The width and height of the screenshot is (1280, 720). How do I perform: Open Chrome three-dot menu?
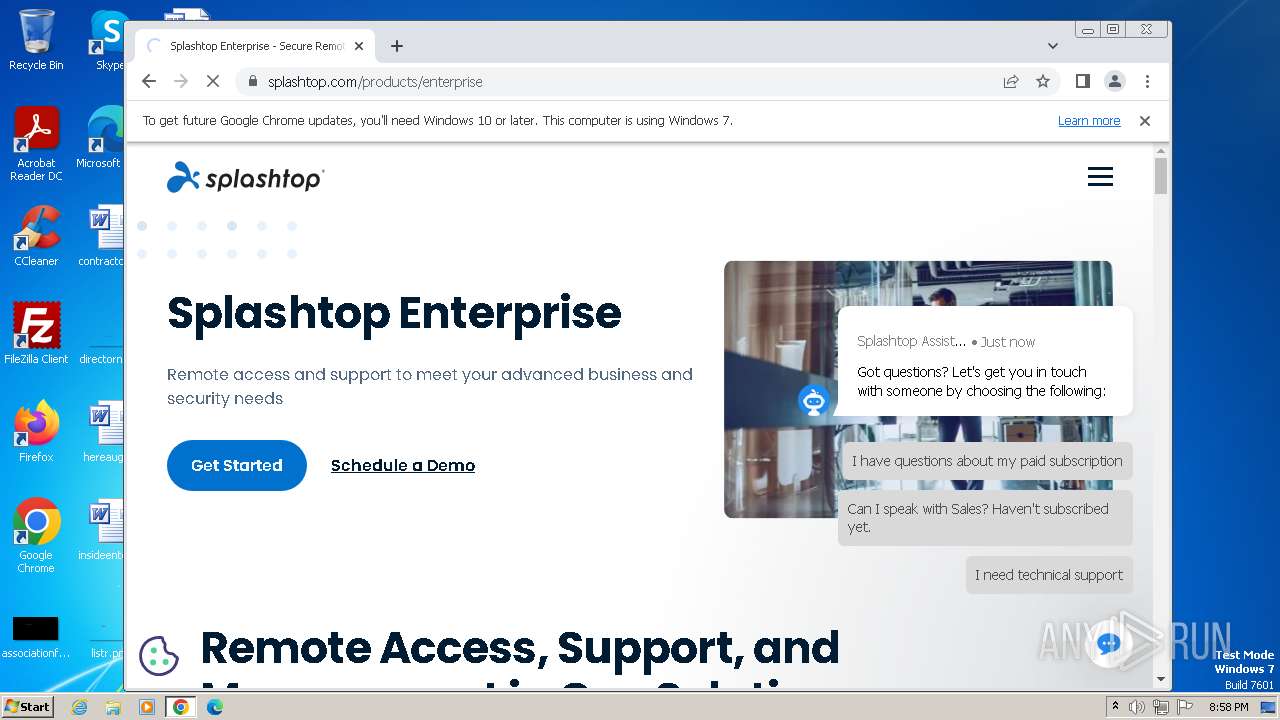pos(1147,81)
